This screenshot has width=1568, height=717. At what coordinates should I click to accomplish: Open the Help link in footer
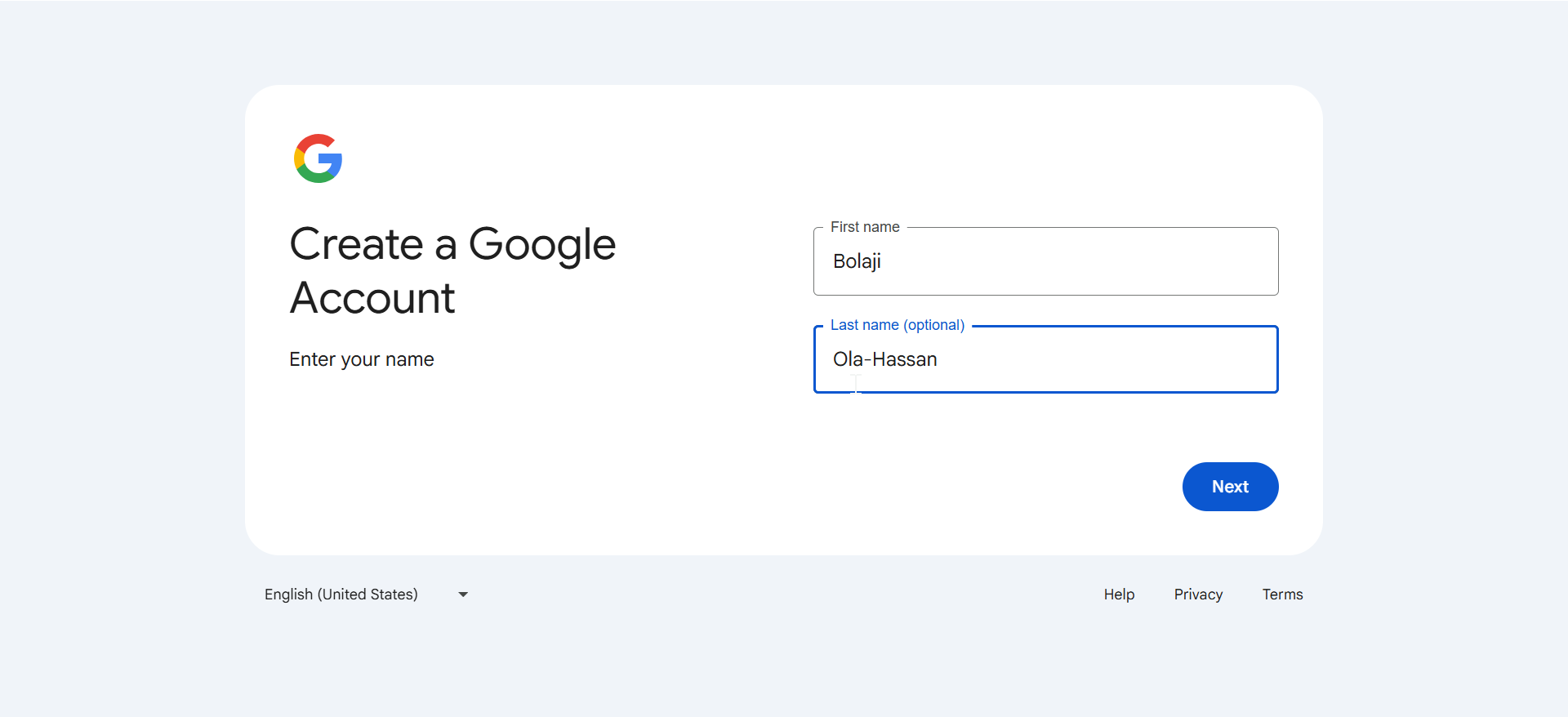[1119, 595]
